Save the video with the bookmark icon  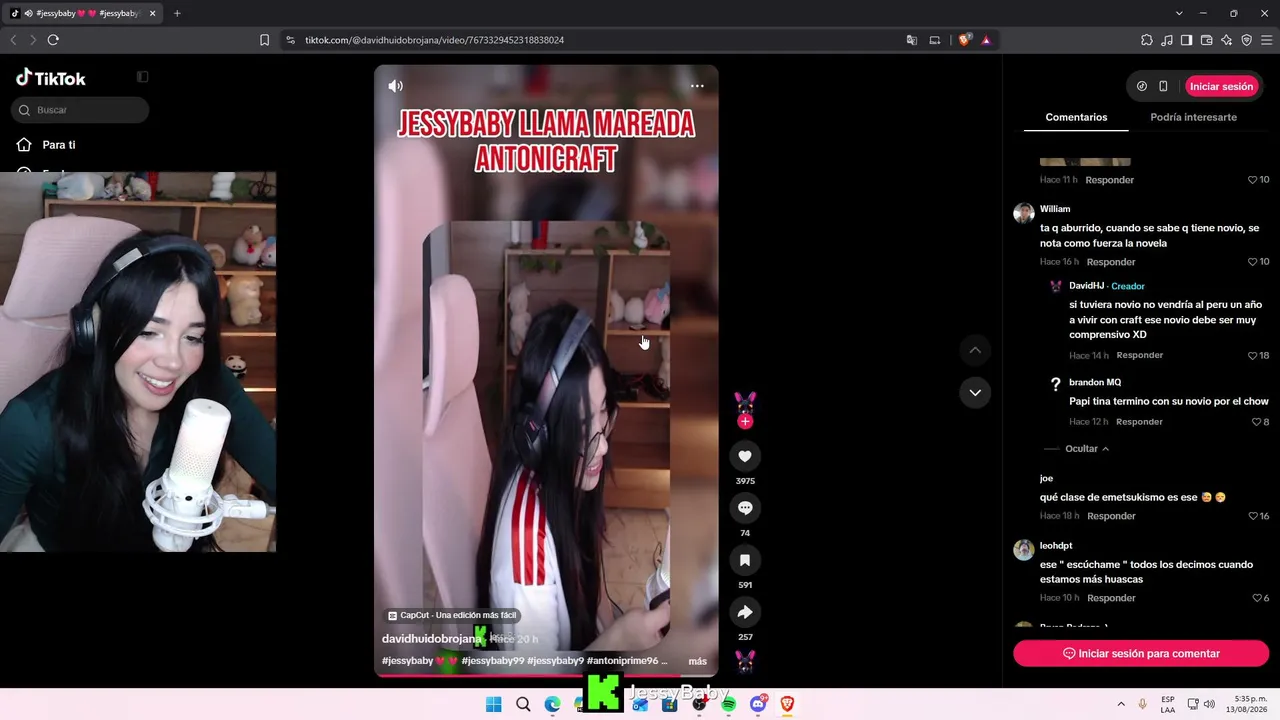pyautogui.click(x=745, y=560)
